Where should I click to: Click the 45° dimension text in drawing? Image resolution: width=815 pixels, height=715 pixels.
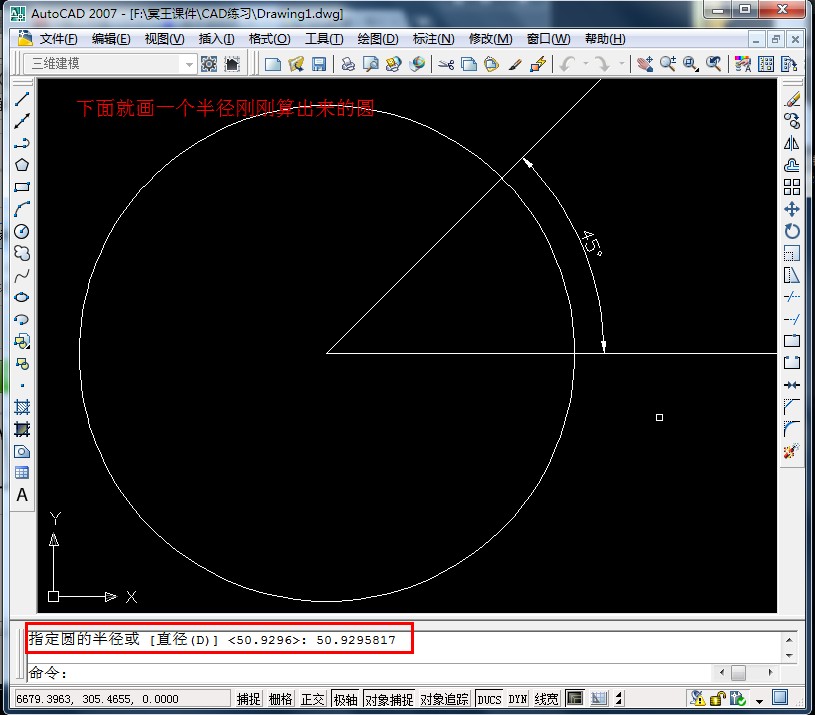tap(591, 242)
